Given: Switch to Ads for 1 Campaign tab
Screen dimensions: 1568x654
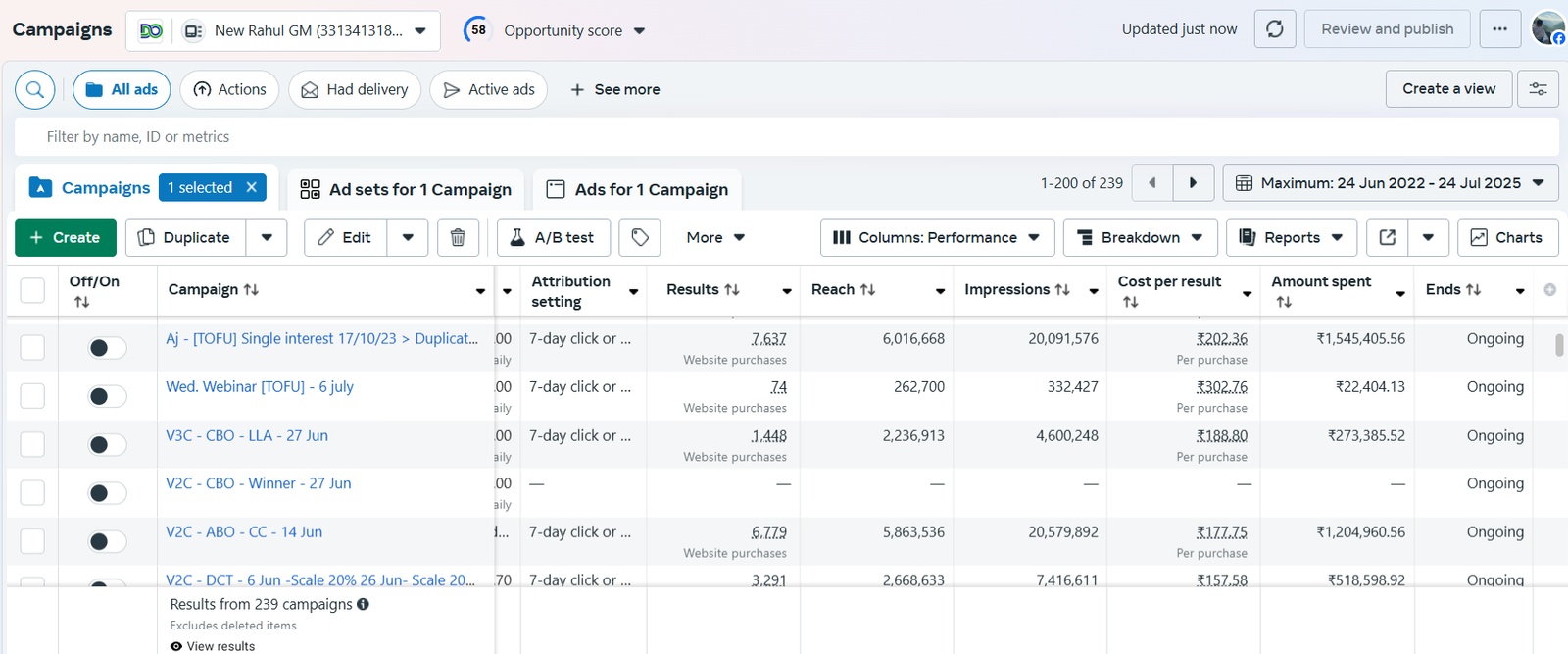Looking at the screenshot, I should pos(637,189).
